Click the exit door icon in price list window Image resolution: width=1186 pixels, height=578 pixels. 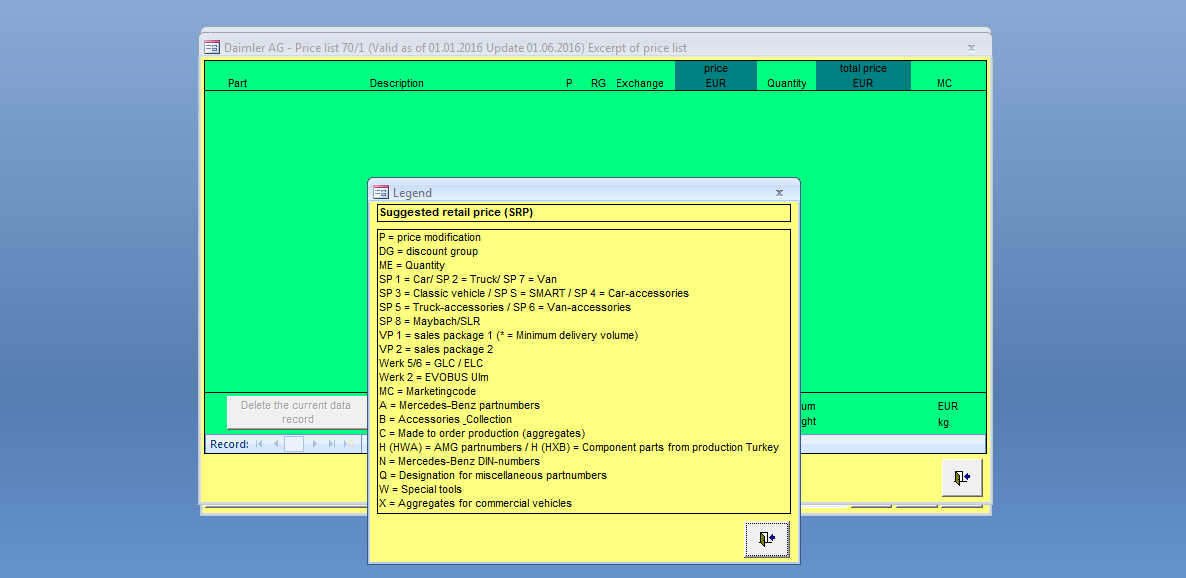click(962, 478)
